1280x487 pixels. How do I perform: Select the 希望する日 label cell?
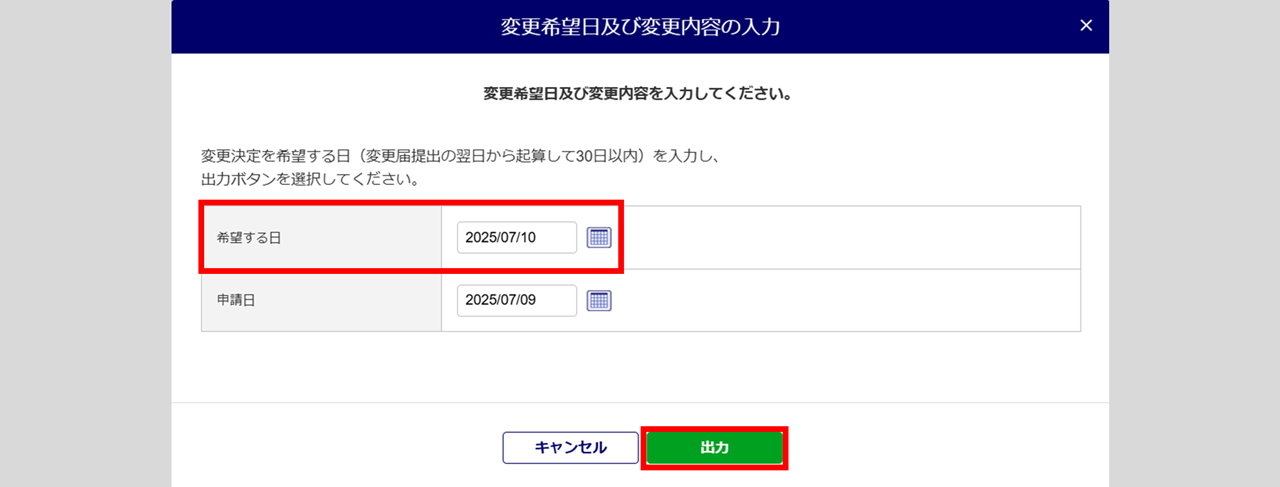click(x=320, y=238)
